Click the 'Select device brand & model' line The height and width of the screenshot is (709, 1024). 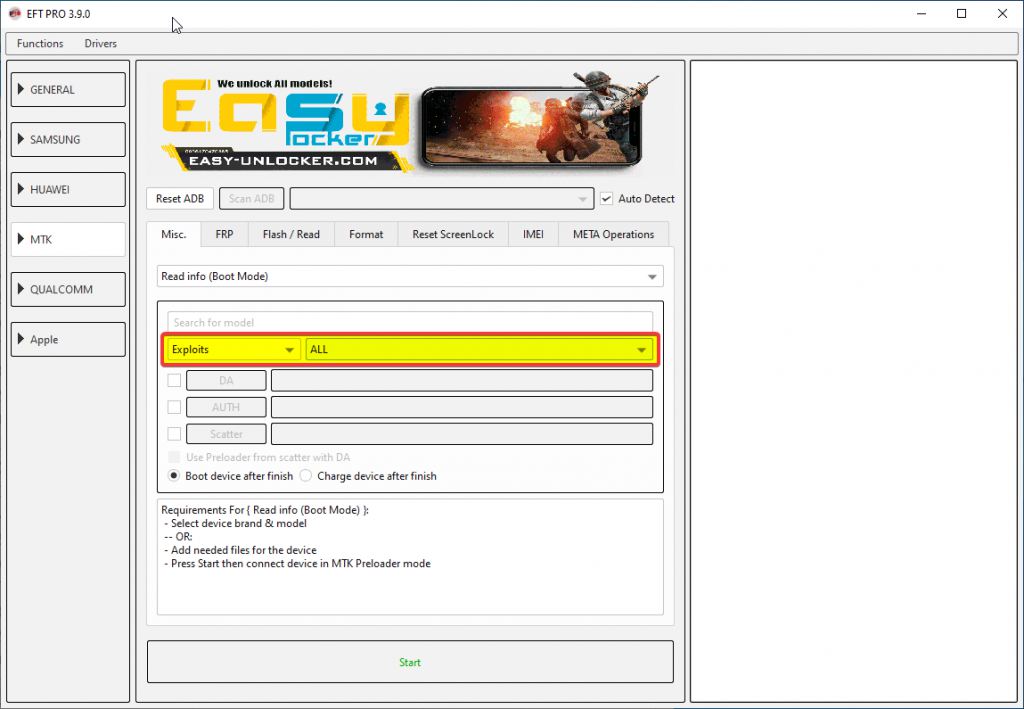[236, 523]
